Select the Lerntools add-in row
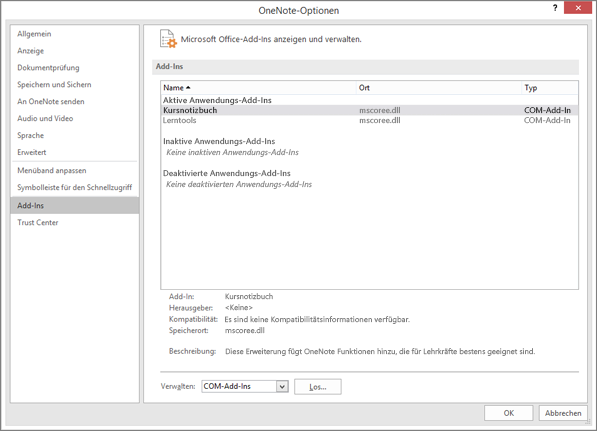 pos(369,120)
